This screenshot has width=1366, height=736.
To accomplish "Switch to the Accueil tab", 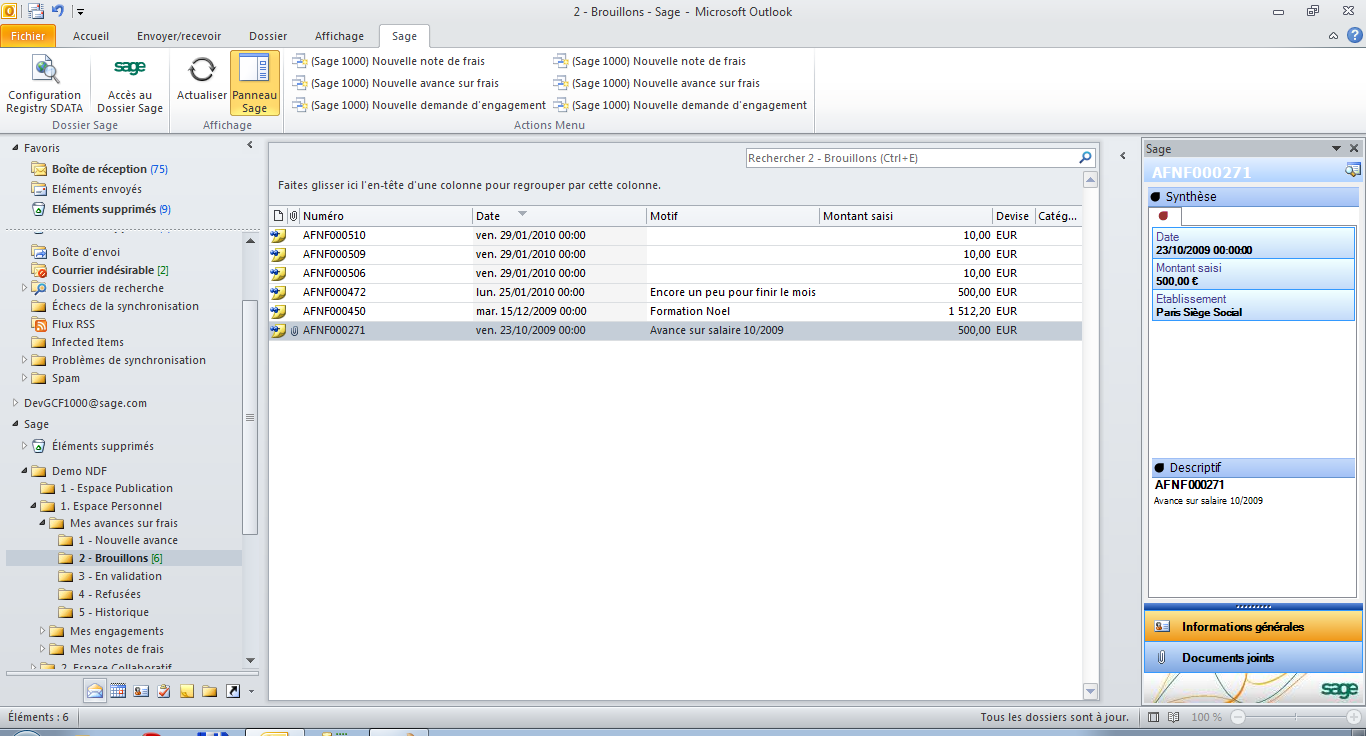I will 91,36.
